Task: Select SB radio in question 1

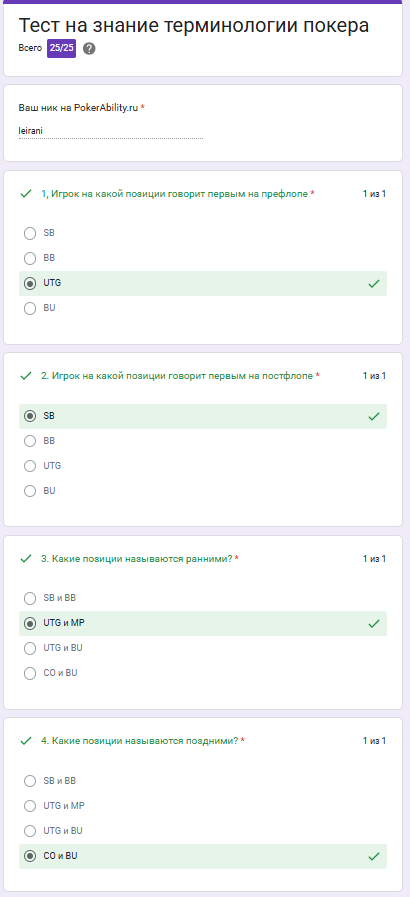Action: [x=30, y=233]
